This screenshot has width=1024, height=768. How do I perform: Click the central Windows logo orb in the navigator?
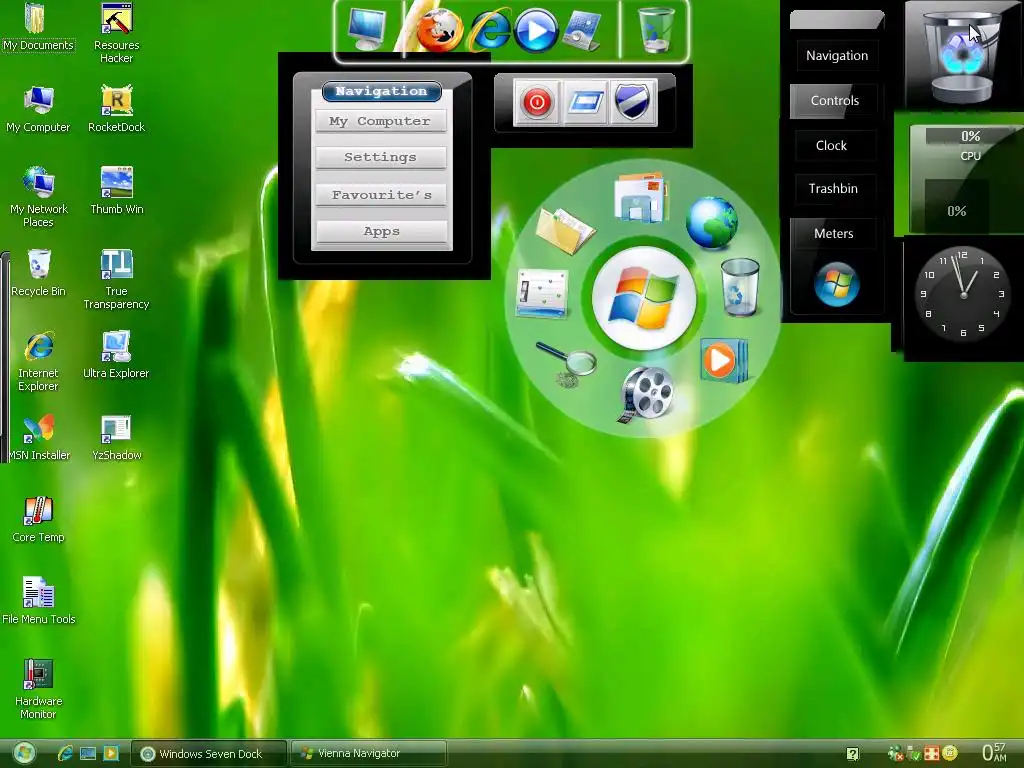coord(644,298)
